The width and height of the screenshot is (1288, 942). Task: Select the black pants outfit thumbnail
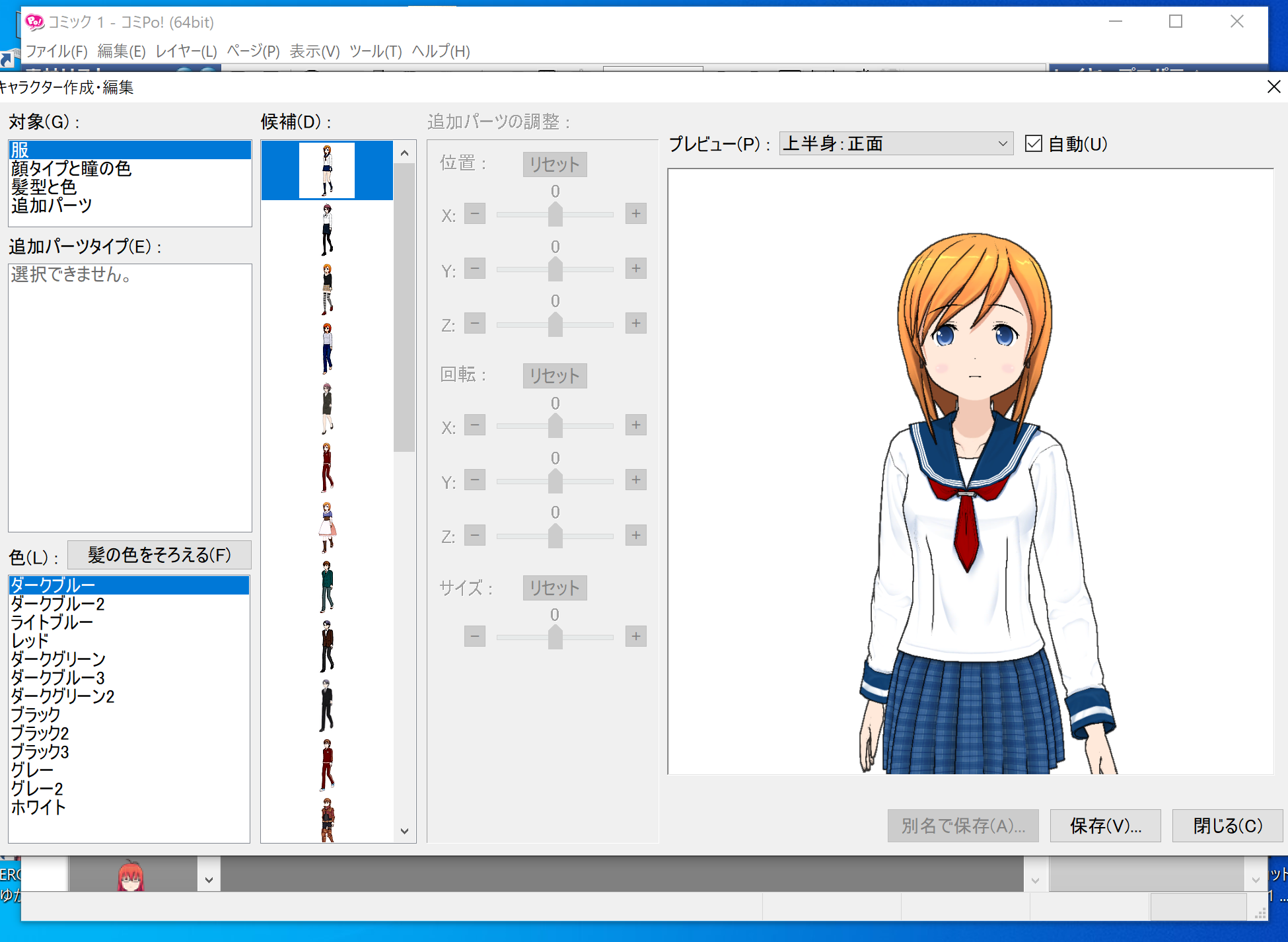click(x=327, y=230)
